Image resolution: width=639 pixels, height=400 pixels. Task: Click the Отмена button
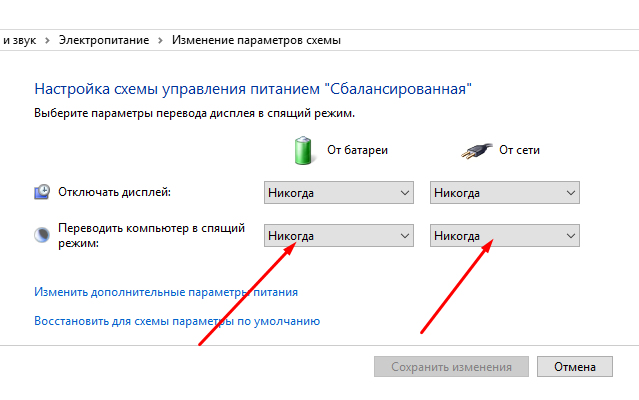(575, 367)
